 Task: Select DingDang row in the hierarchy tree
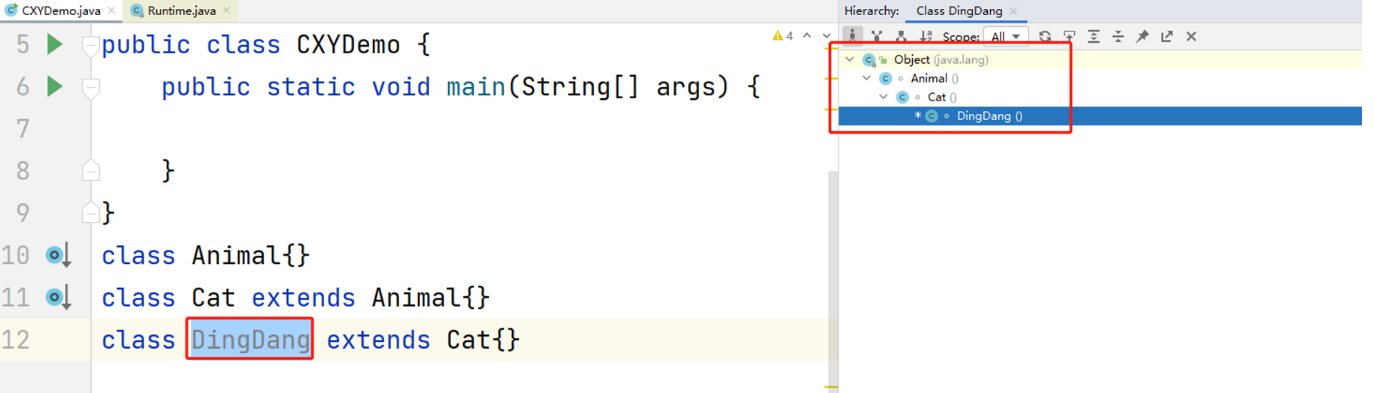(1100, 116)
